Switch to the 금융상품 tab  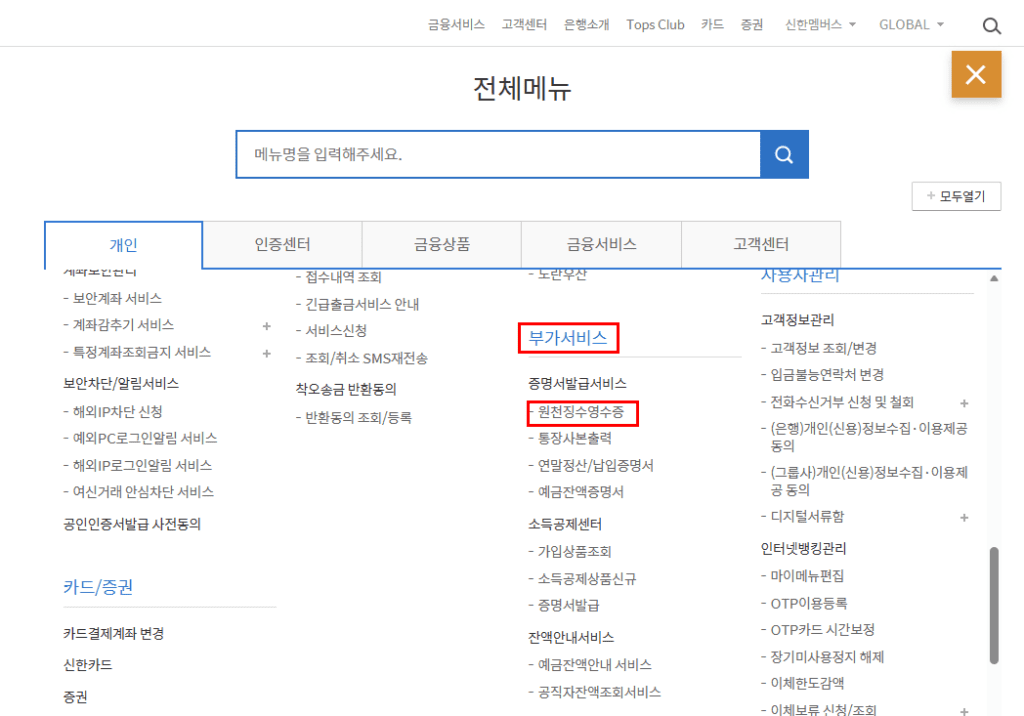pos(442,243)
